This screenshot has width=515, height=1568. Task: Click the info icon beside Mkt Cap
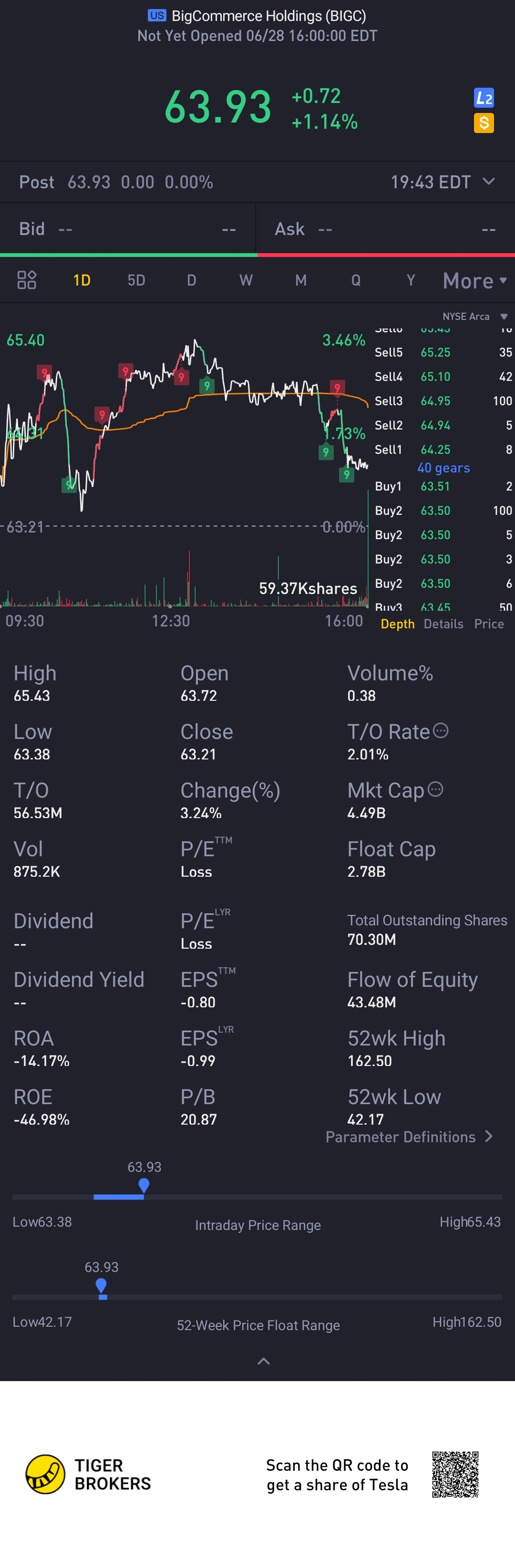pyautogui.click(x=435, y=789)
